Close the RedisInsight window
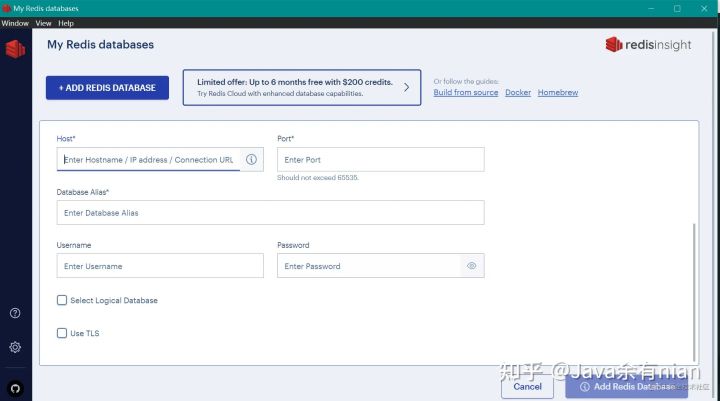 704,8
